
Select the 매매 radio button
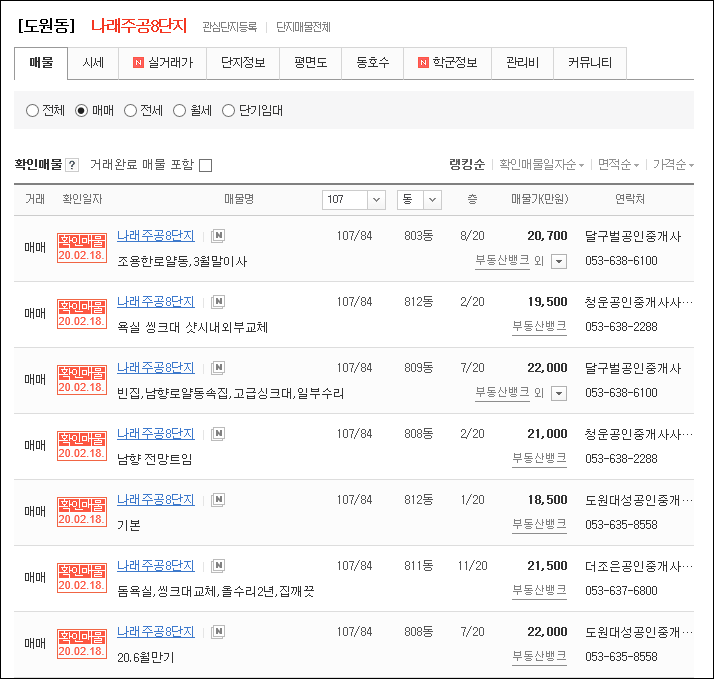(x=82, y=111)
